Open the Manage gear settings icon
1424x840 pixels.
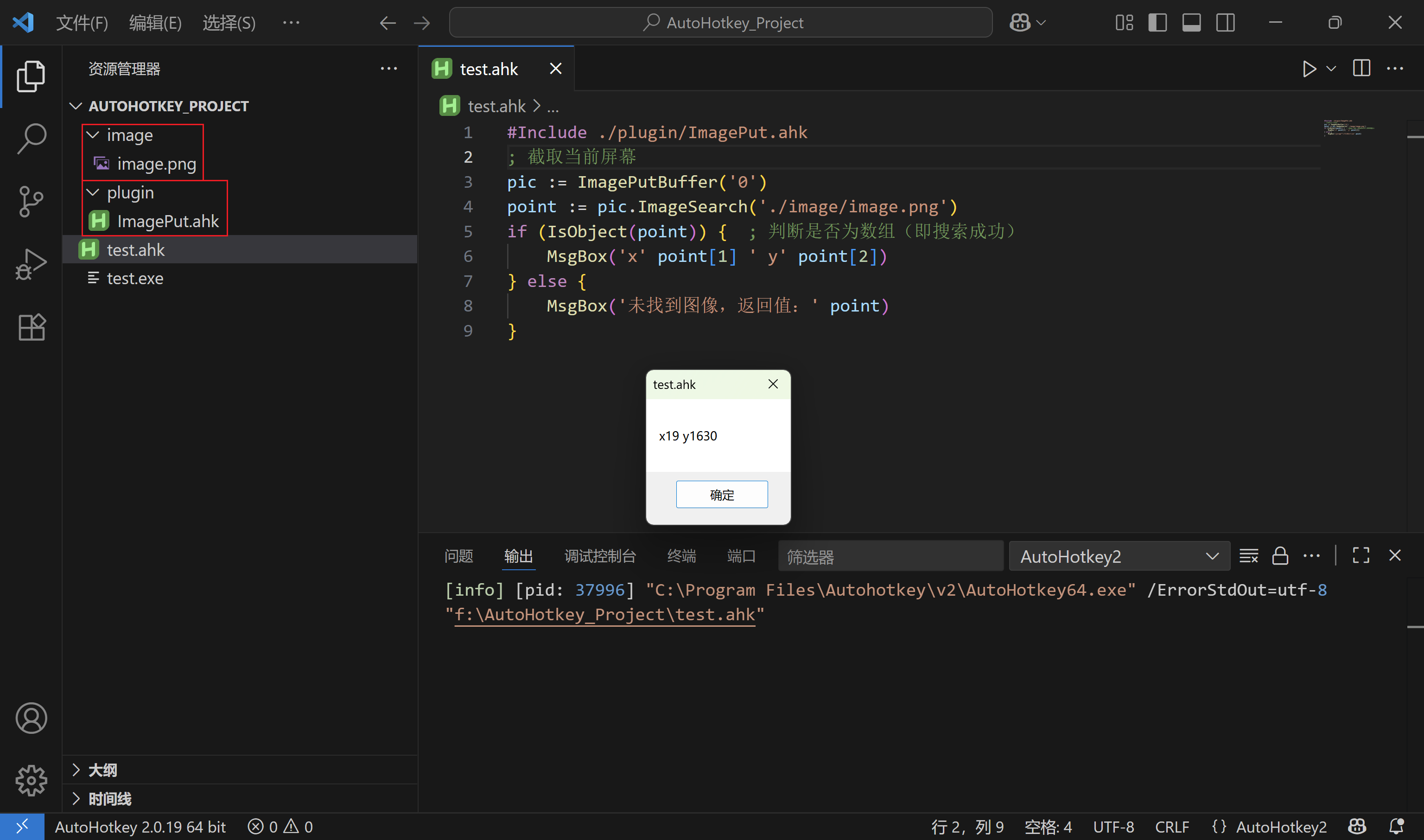(31, 781)
